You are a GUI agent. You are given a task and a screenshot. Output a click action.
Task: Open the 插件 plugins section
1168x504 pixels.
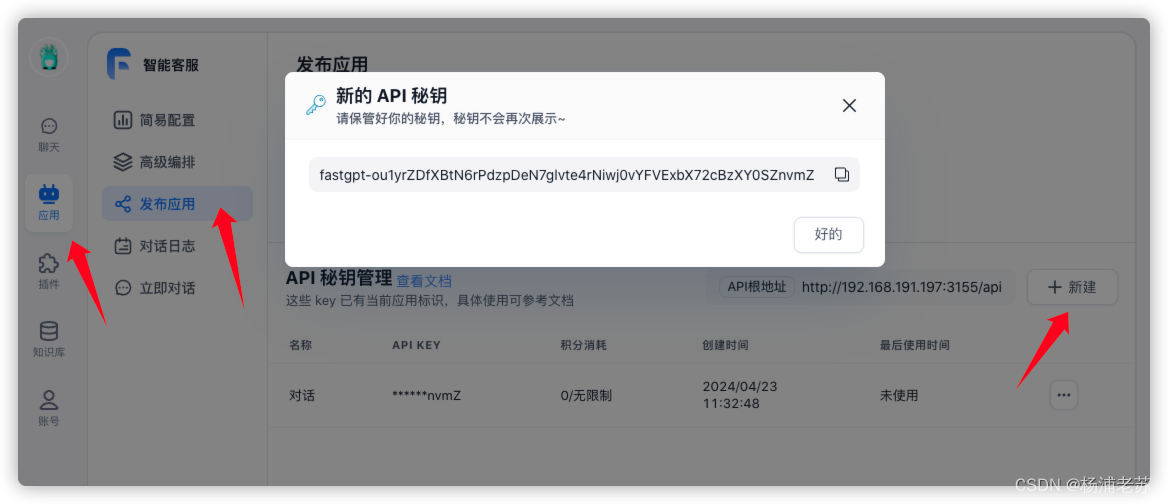(49, 272)
